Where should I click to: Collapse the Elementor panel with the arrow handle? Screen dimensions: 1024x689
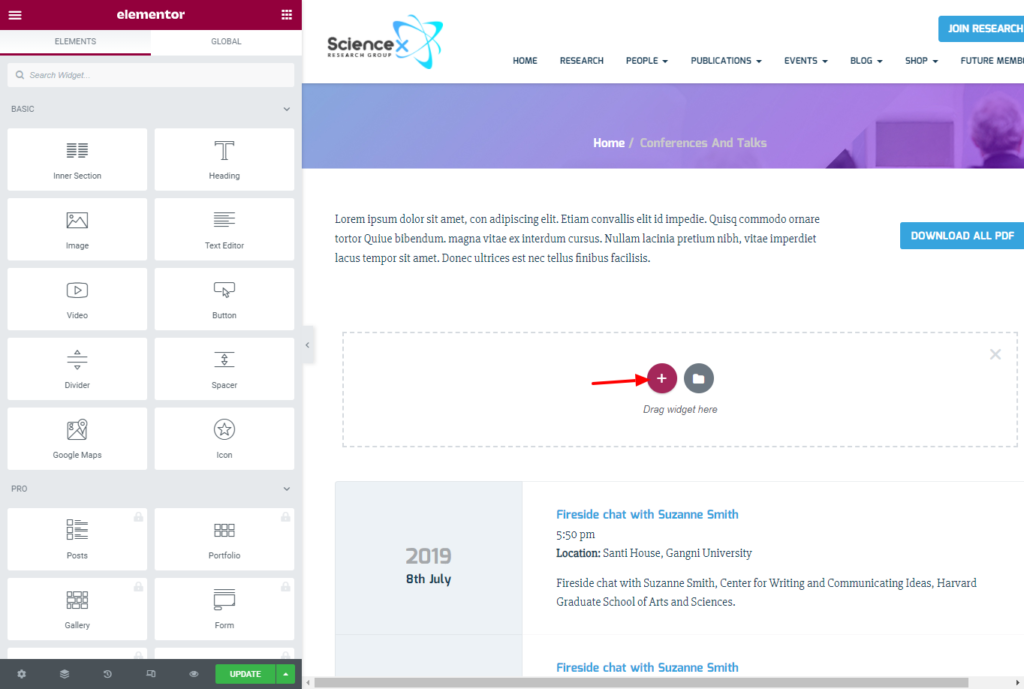[308, 345]
